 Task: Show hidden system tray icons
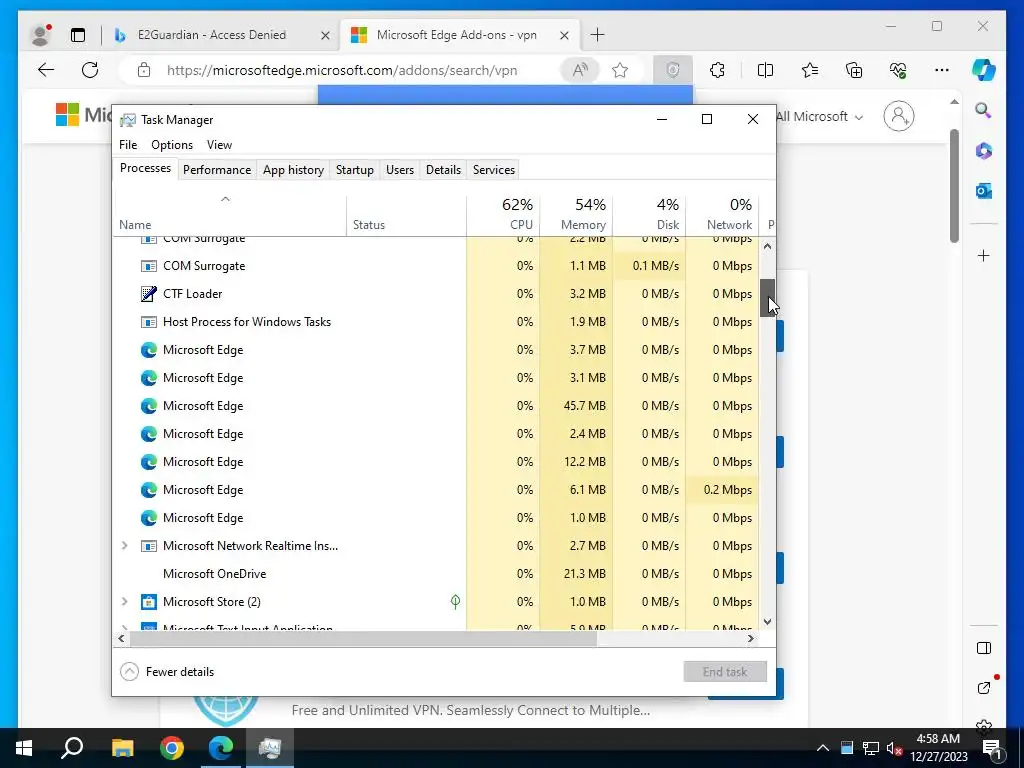point(823,748)
